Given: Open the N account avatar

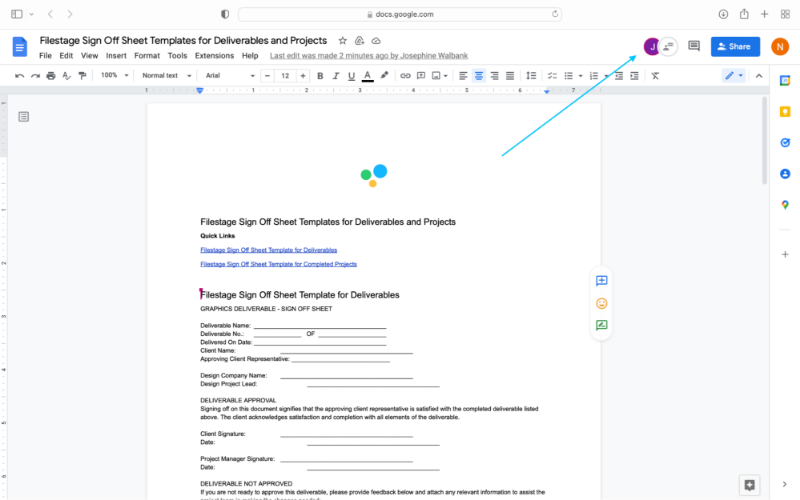Looking at the screenshot, I should [x=780, y=46].
